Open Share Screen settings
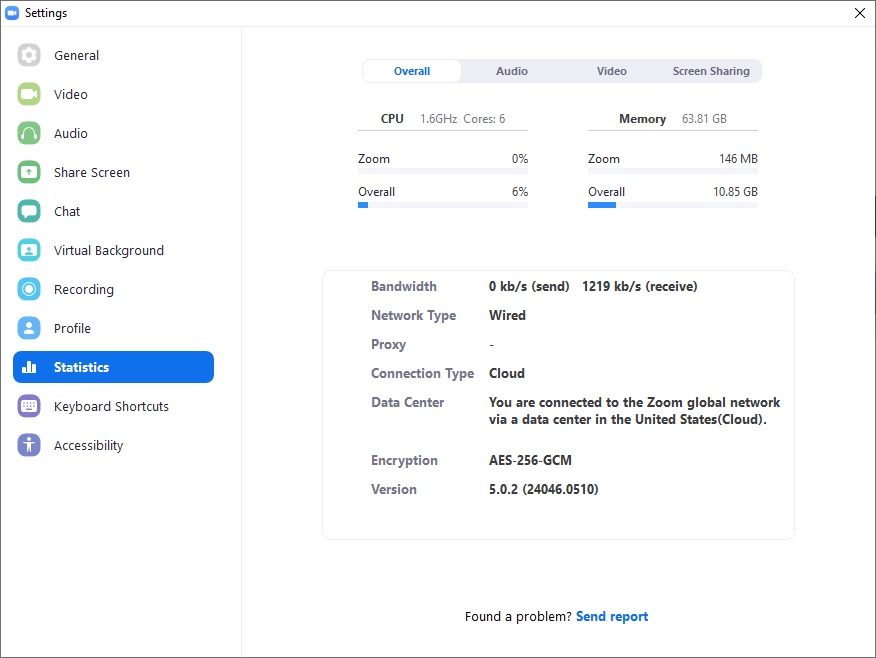This screenshot has width=876, height=658. [x=113, y=172]
